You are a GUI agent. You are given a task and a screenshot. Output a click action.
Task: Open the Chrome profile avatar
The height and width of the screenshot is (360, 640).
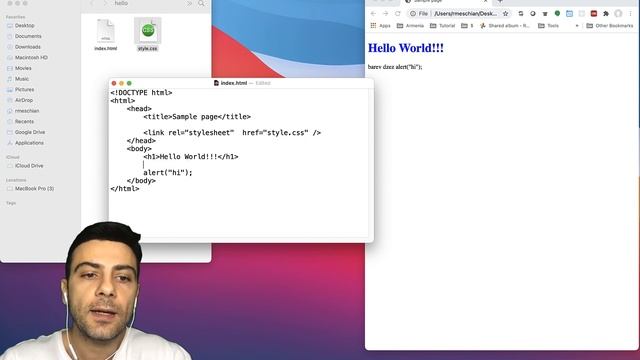click(x=618, y=13)
